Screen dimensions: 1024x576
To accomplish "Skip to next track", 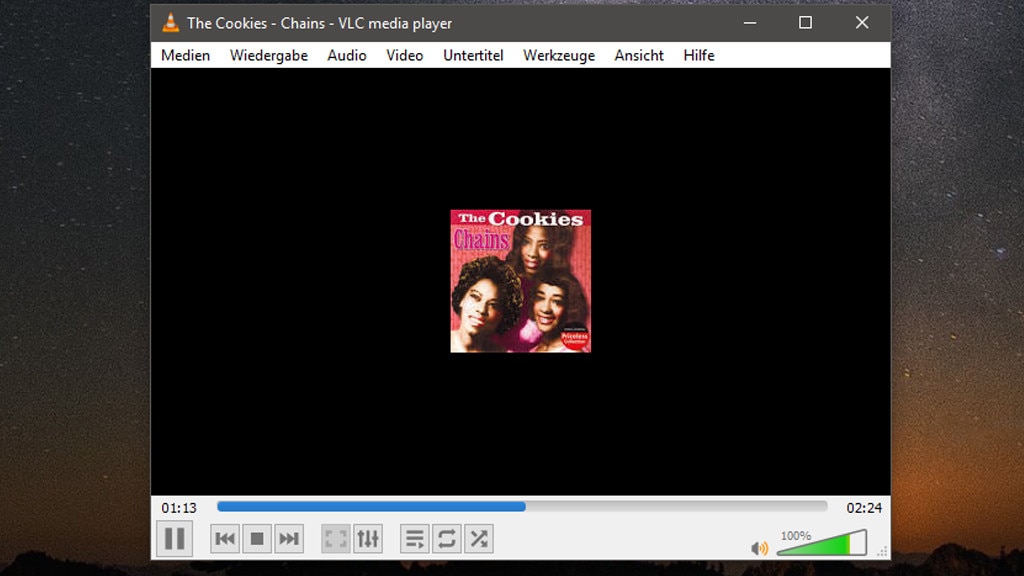I will pyautogui.click(x=290, y=538).
